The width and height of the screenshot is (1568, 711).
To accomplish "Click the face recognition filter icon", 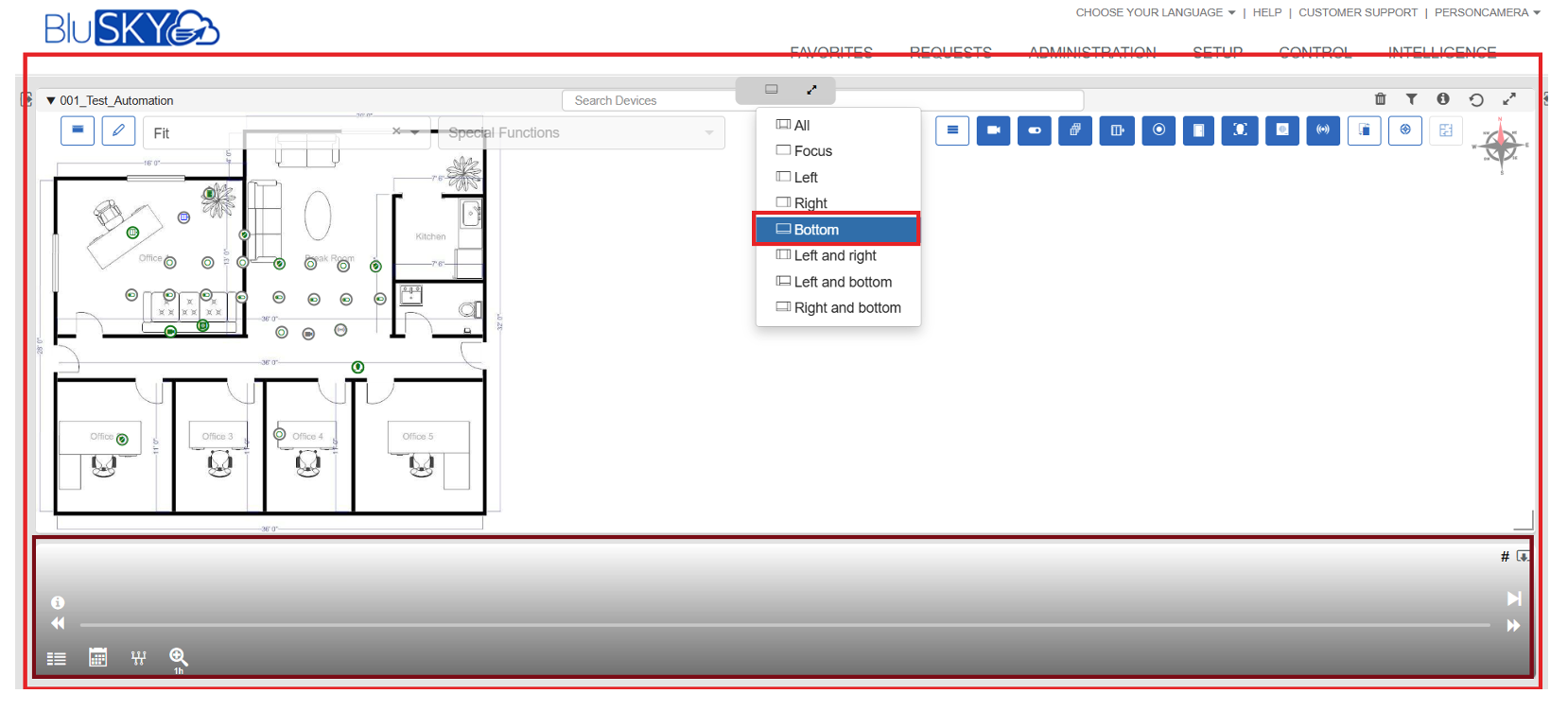I will (x=1240, y=130).
